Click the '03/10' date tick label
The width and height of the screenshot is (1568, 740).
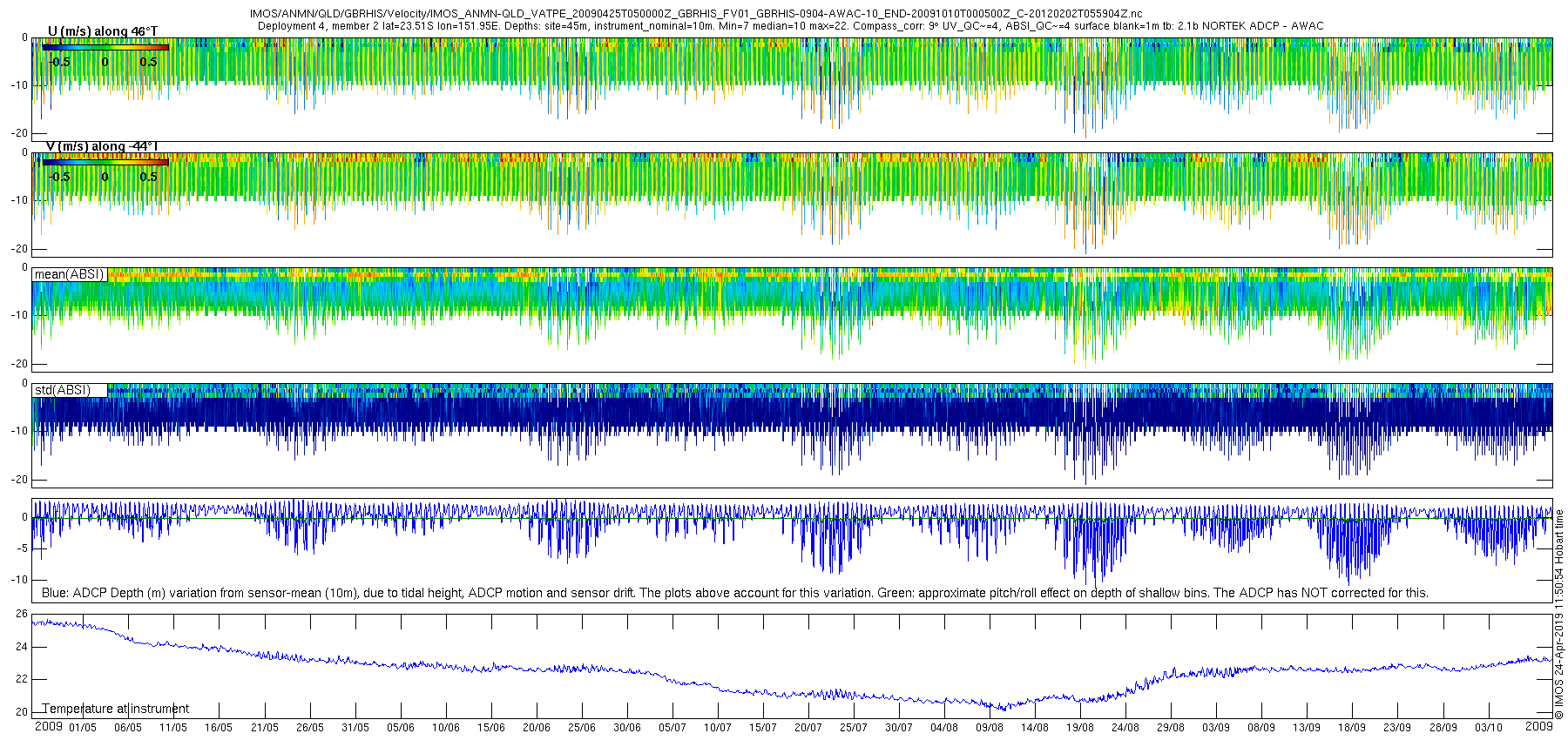[x=1489, y=728]
